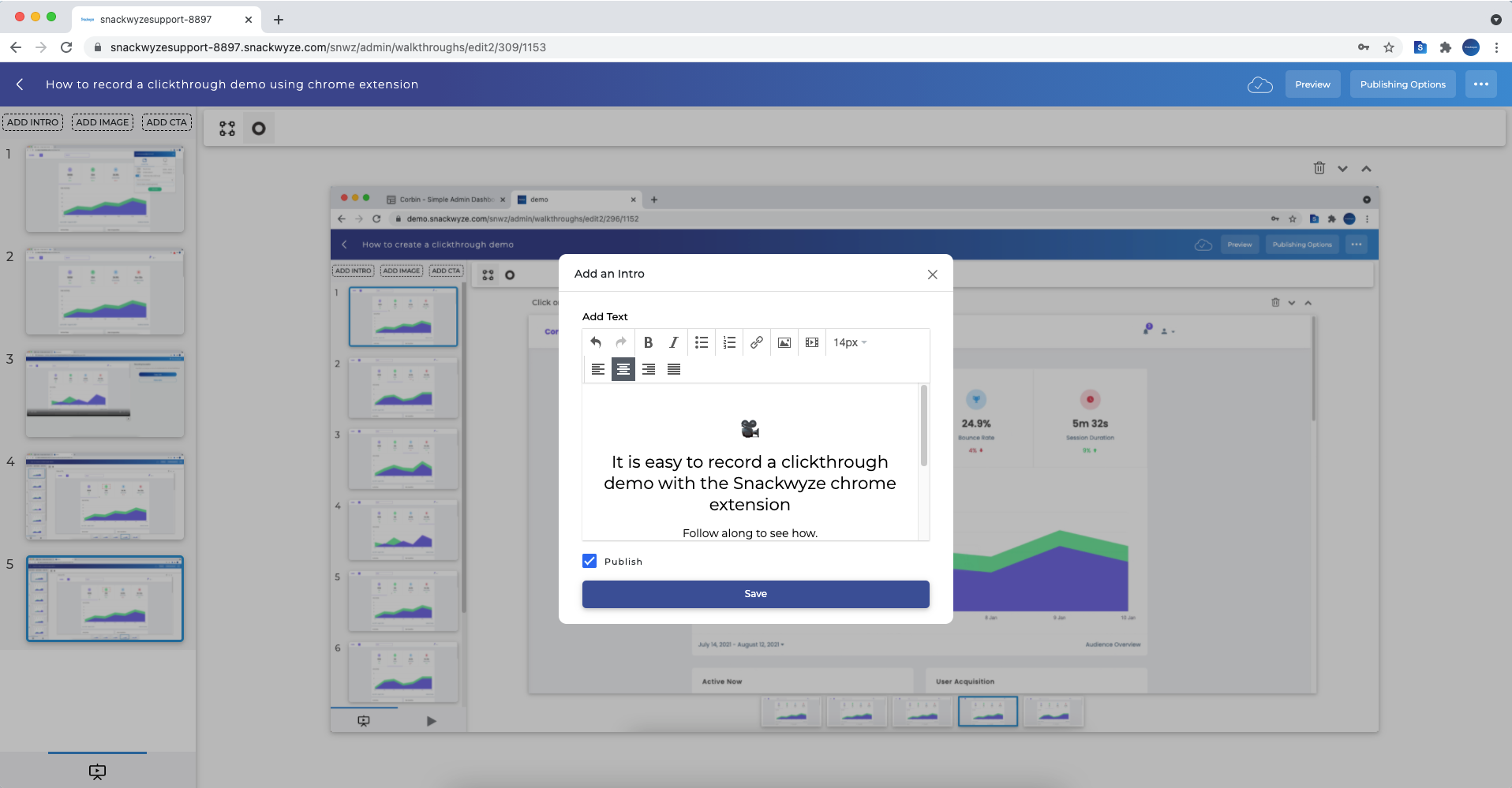The image size is (1512, 788).
Task: Click browser back button
Action: click(x=16, y=47)
